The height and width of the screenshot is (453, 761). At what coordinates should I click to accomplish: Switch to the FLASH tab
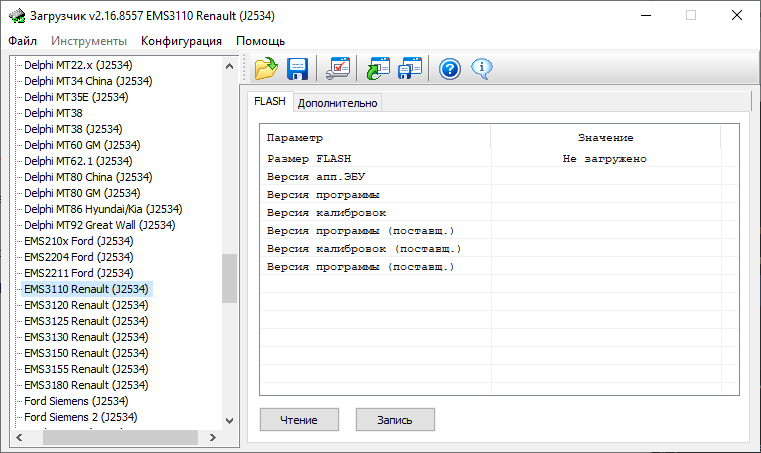pos(270,101)
